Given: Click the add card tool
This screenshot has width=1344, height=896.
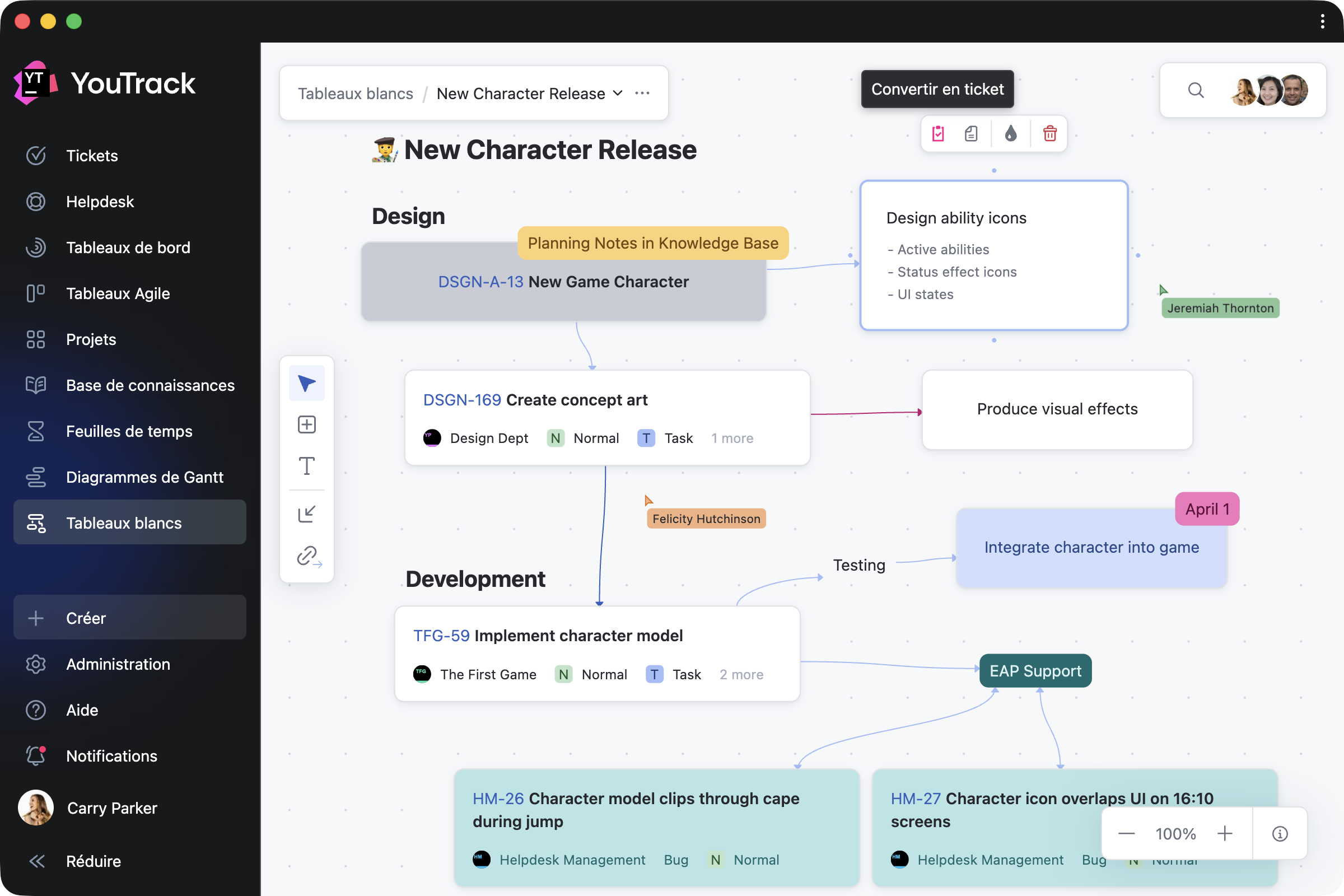Looking at the screenshot, I should (307, 424).
